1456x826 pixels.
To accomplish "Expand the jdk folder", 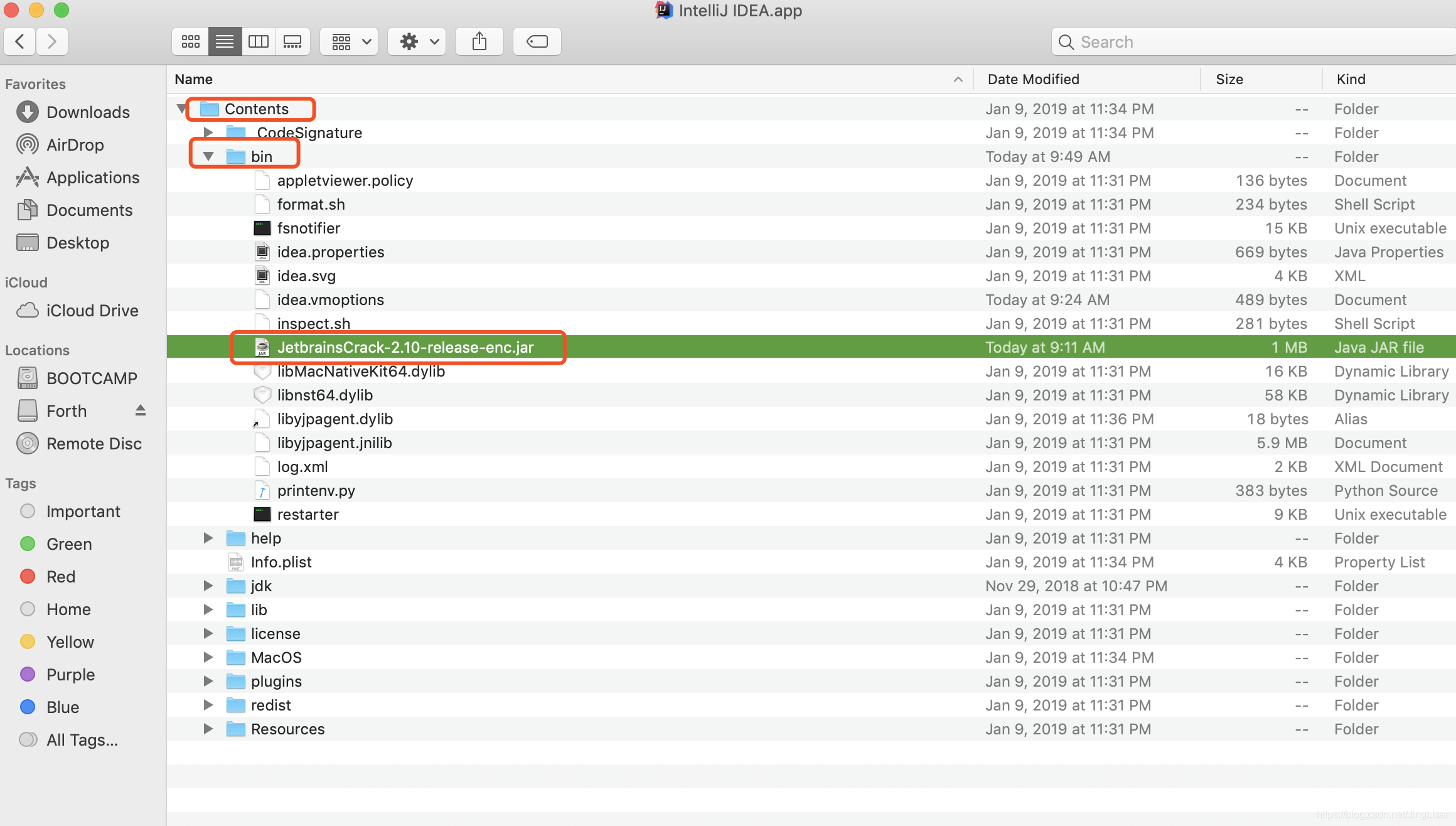I will pyautogui.click(x=207, y=585).
